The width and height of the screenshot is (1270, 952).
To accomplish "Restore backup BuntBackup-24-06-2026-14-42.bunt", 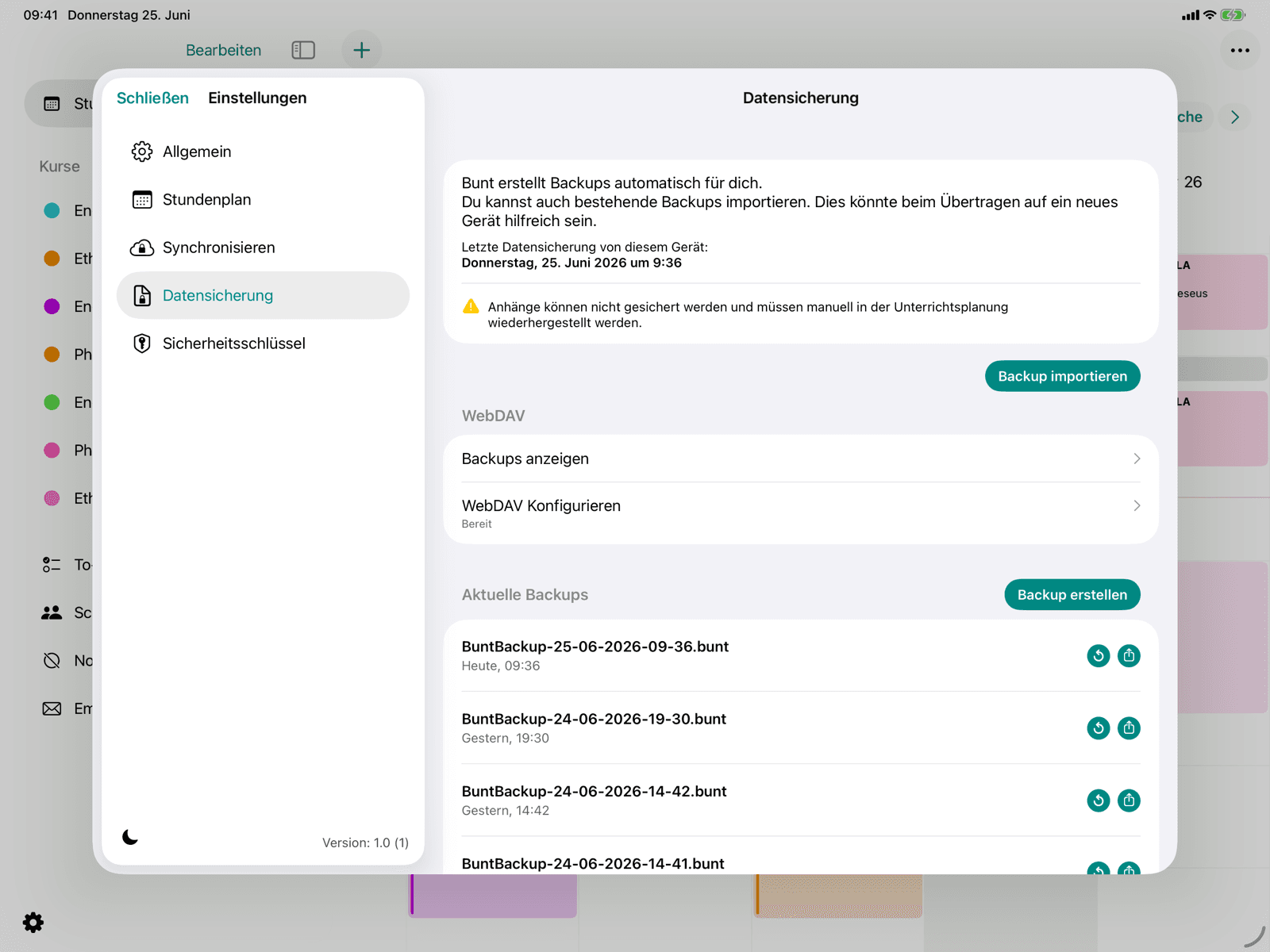I will click(x=1099, y=800).
